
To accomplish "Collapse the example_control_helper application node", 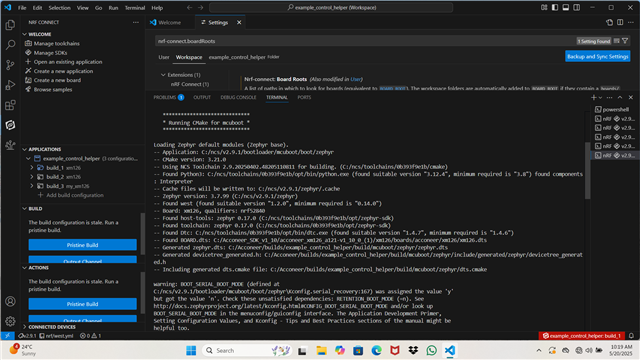I will [x=28, y=158].
